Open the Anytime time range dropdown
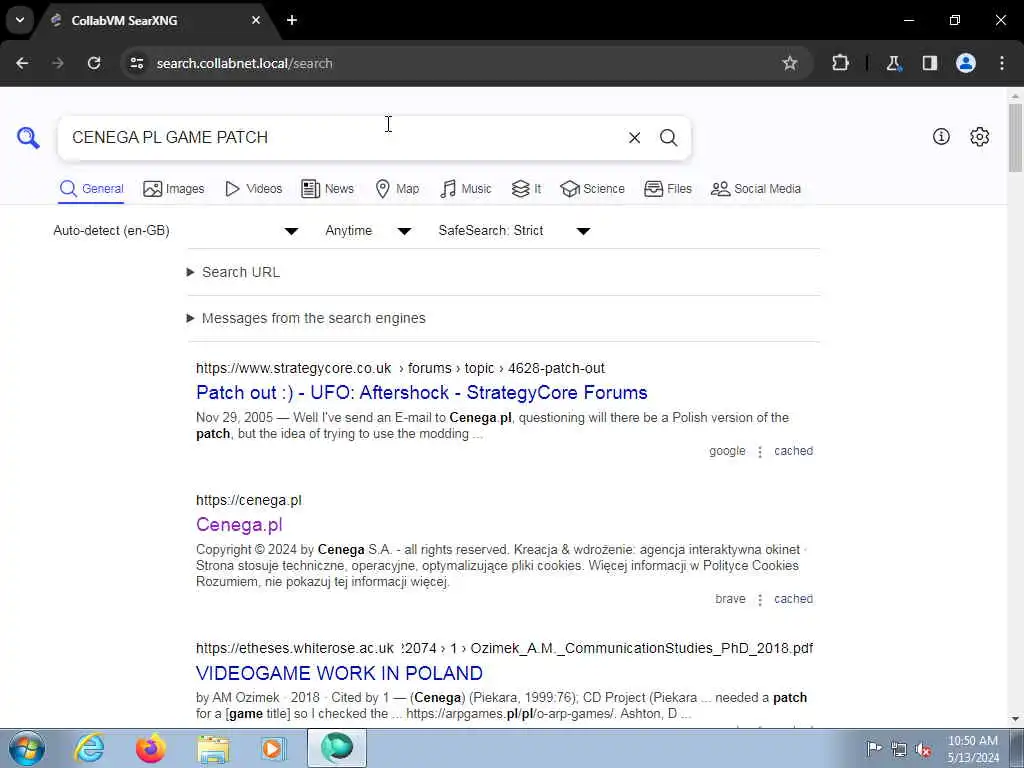Screen dimensions: 1024x768 point(368,231)
